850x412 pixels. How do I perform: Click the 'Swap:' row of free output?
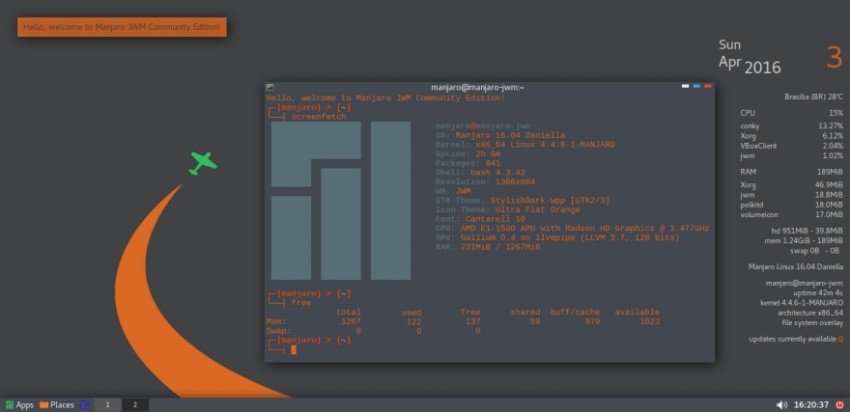click(x=374, y=331)
